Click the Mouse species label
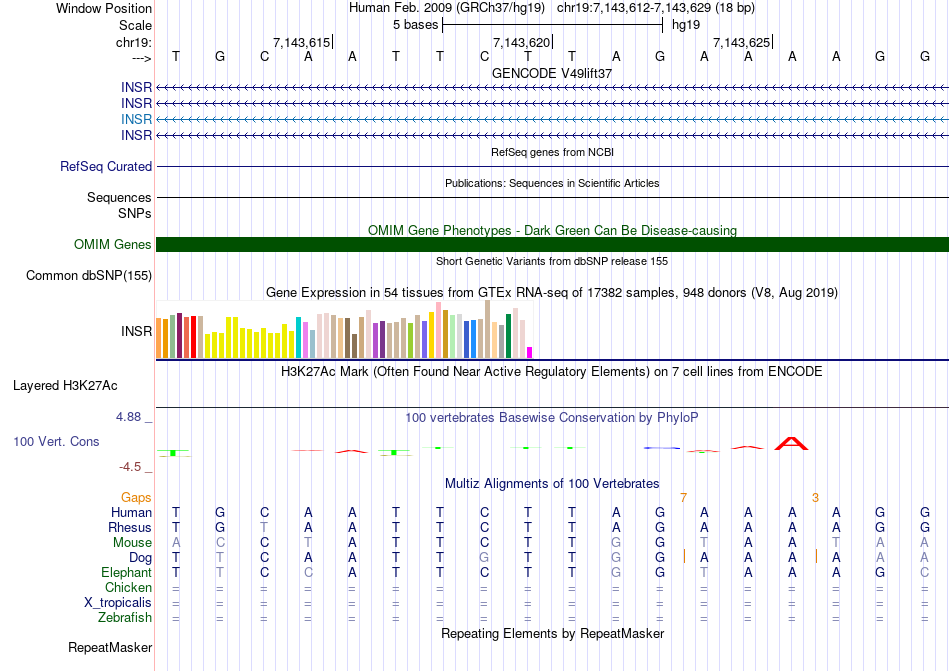The image size is (950, 671). pos(132,543)
